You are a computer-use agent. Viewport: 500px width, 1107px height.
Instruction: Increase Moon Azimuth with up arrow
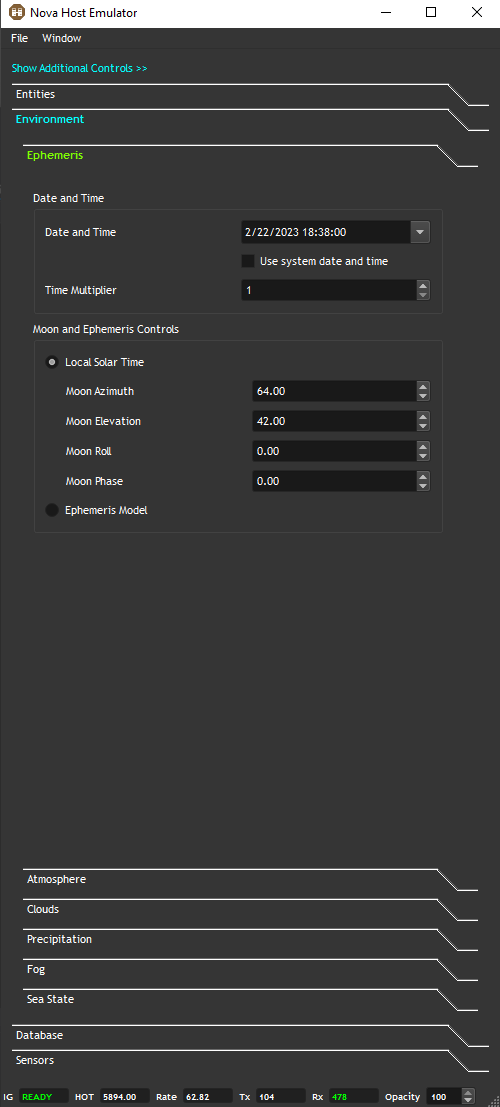coord(423,386)
